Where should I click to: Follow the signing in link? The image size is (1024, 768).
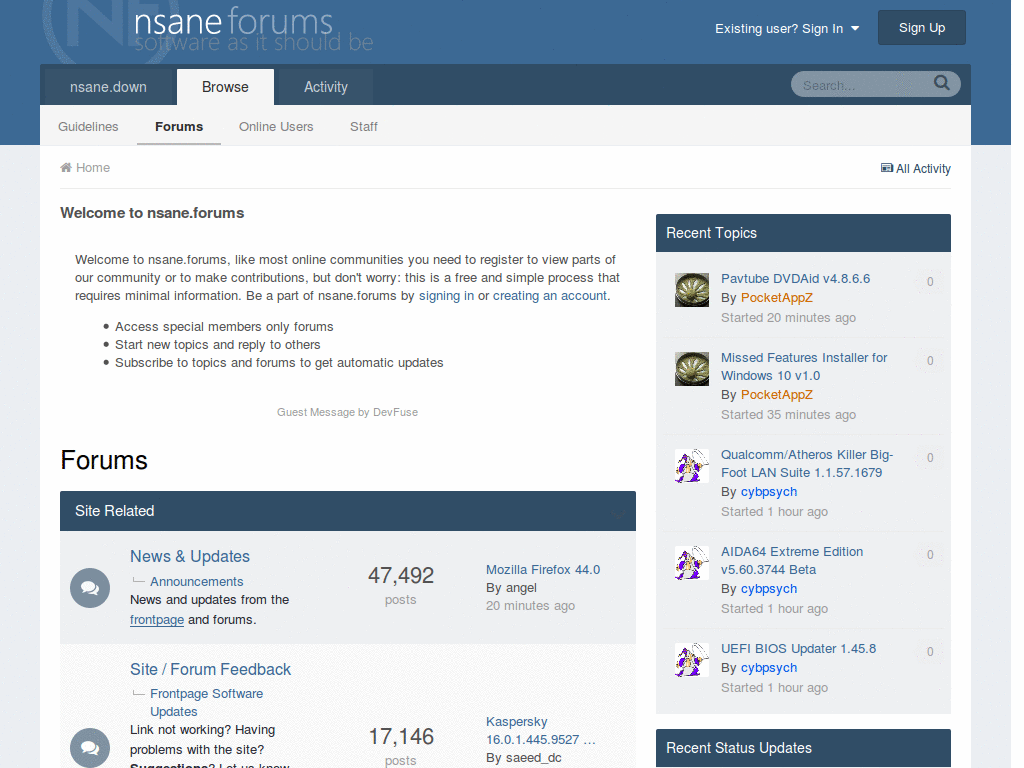446,296
